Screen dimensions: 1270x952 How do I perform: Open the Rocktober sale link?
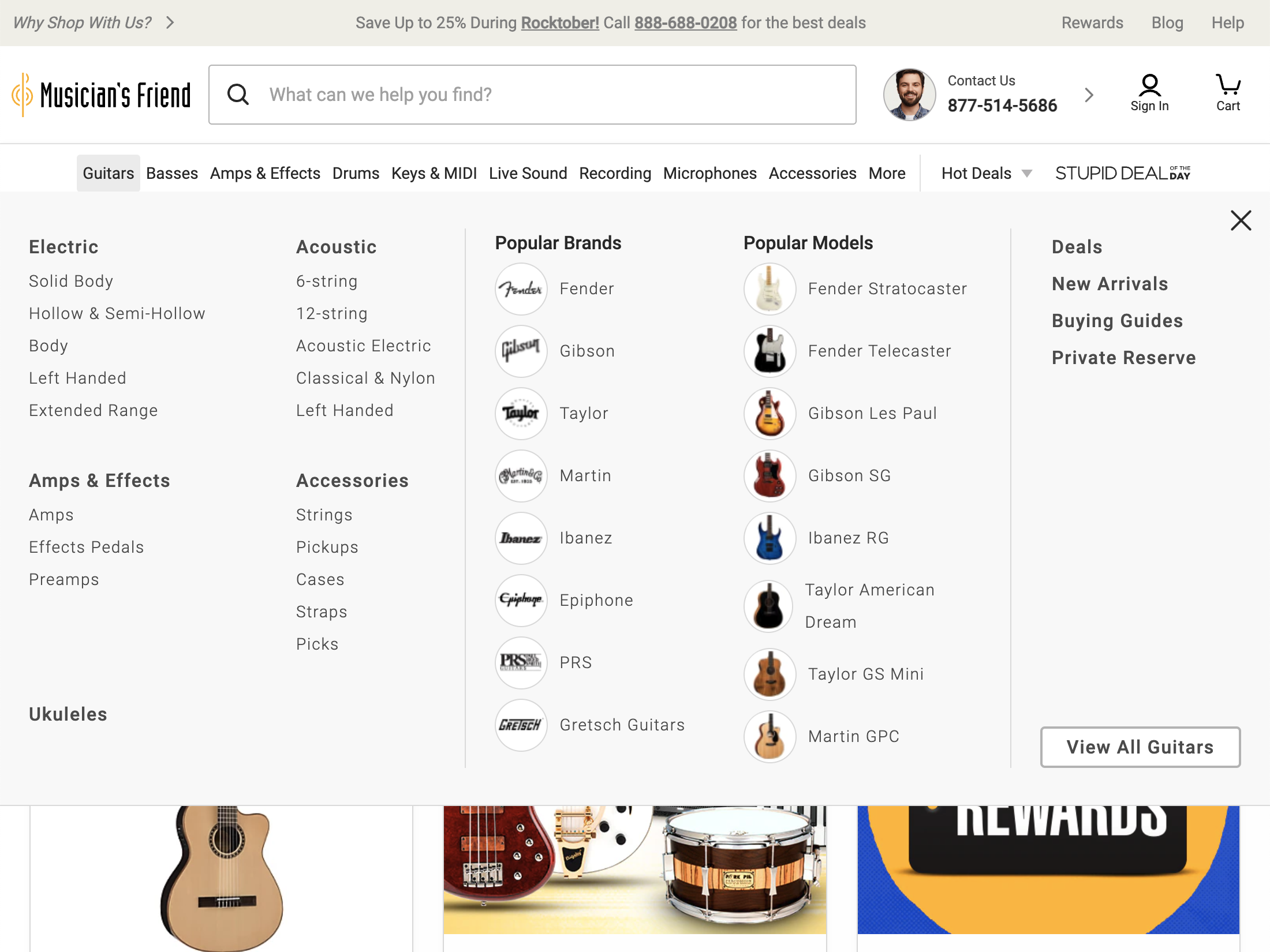(559, 23)
